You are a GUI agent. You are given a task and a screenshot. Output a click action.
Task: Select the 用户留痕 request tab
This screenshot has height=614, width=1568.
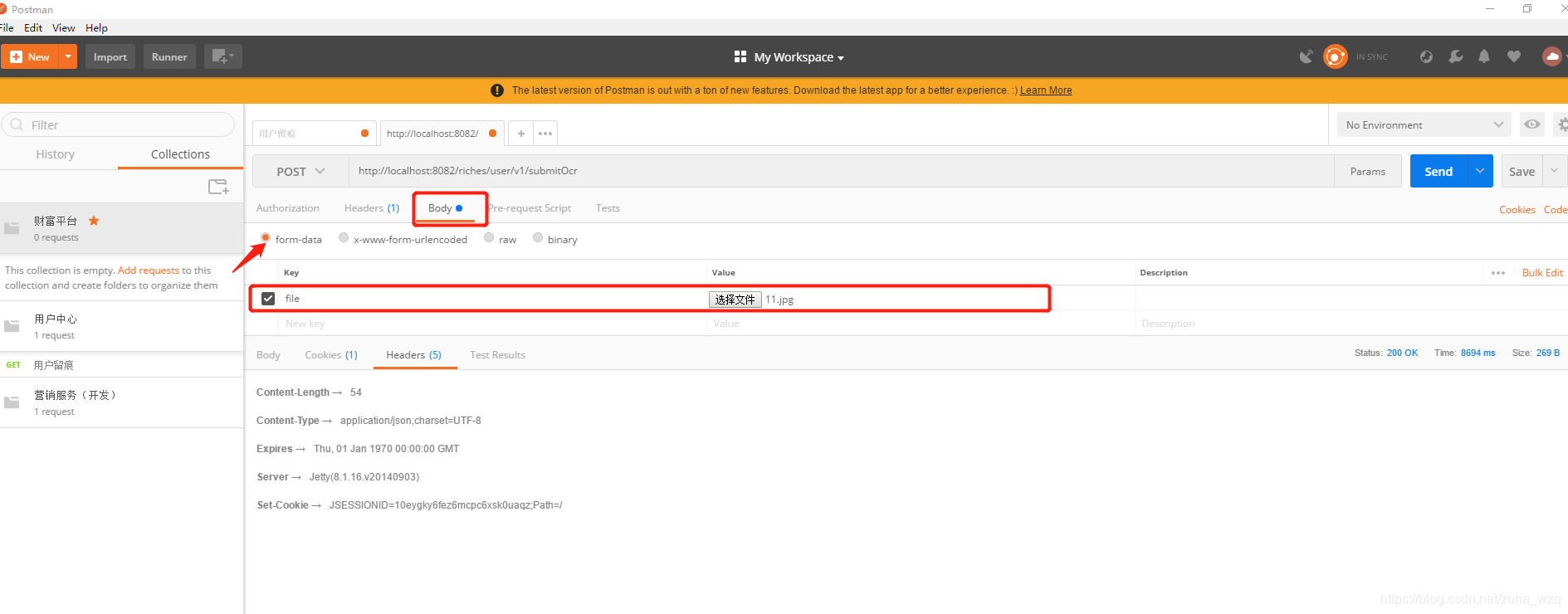[314, 133]
